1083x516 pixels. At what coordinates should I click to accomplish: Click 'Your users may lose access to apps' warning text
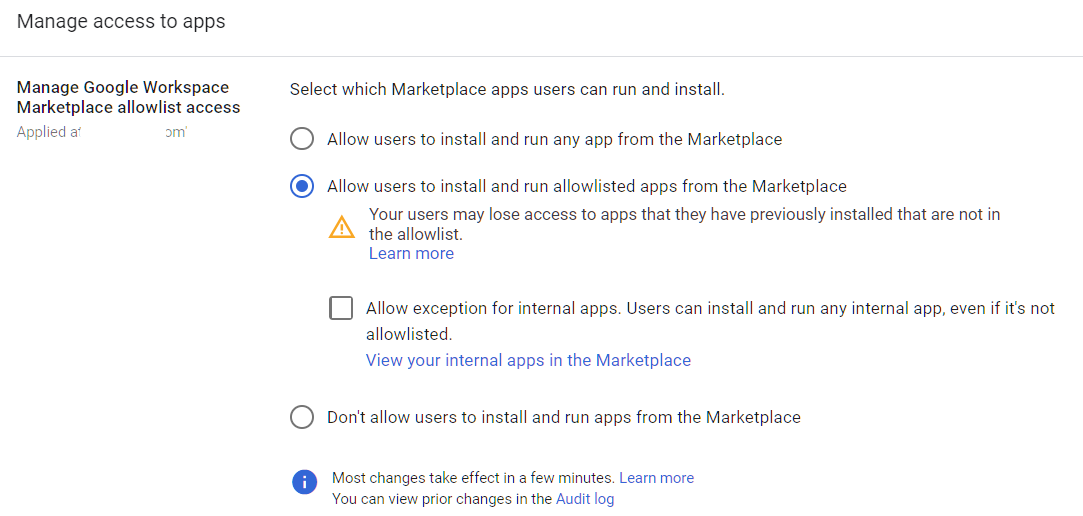[x=684, y=224]
